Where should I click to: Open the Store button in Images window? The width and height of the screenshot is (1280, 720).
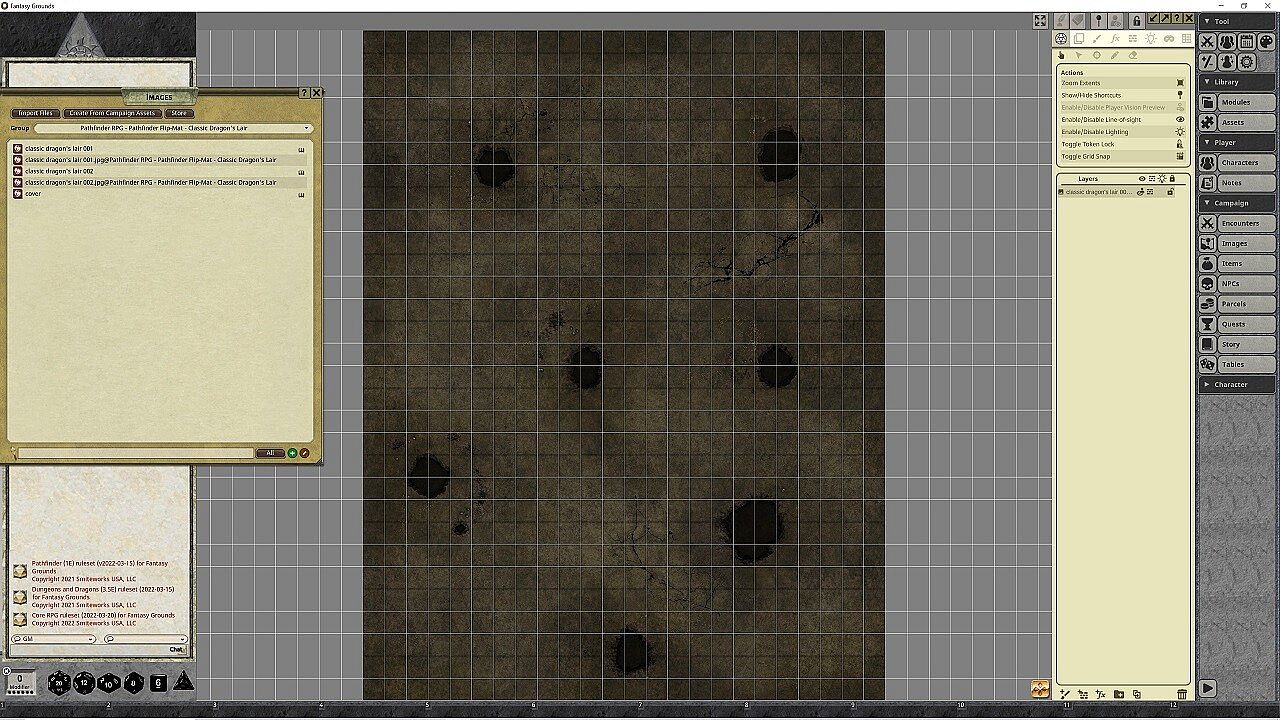click(179, 113)
